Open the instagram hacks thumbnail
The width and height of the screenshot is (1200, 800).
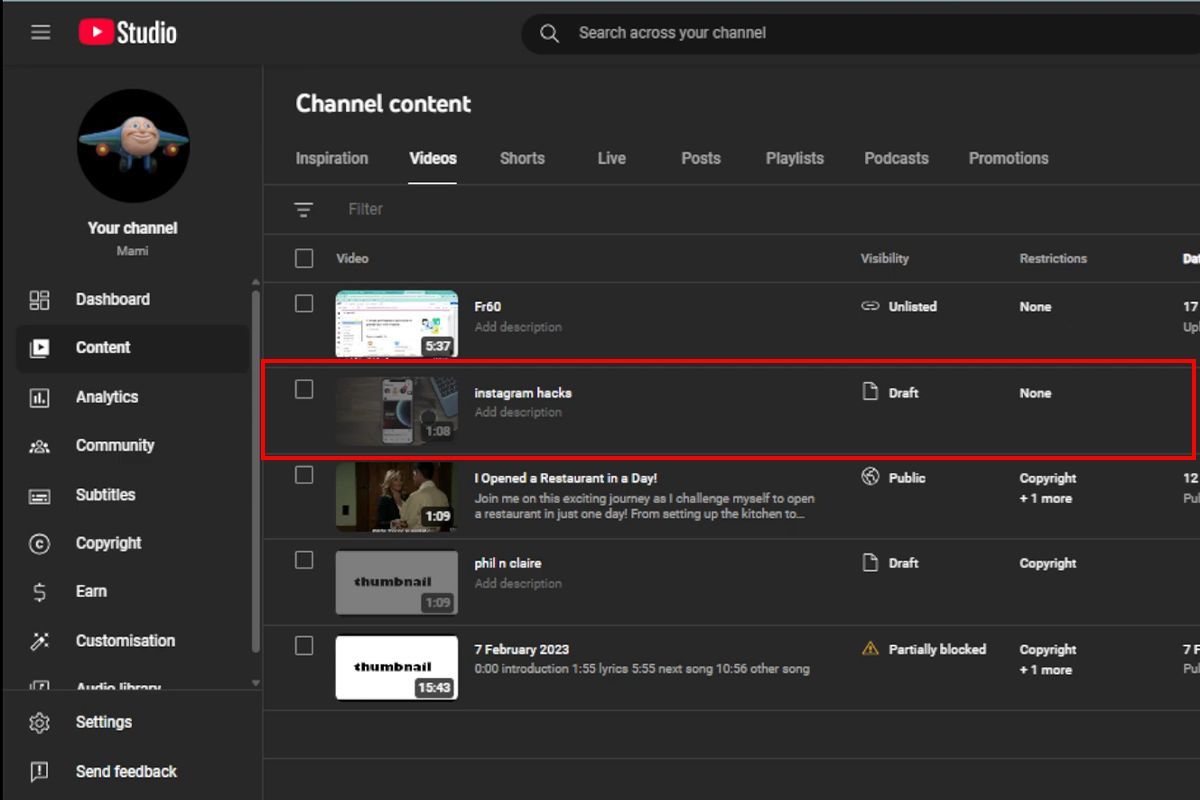click(397, 410)
